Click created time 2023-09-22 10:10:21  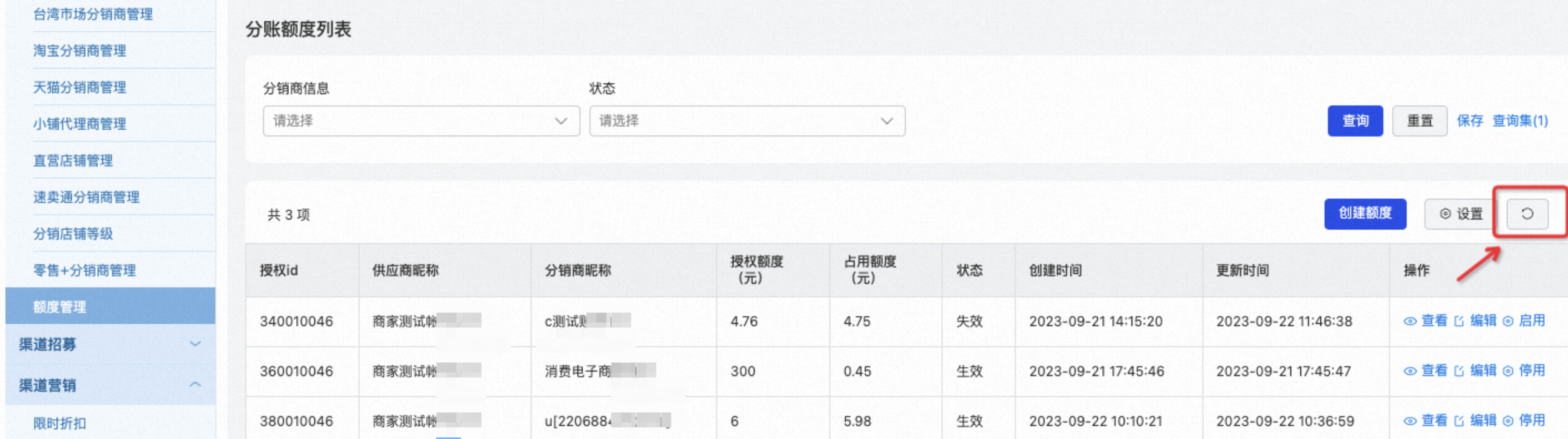1096,422
